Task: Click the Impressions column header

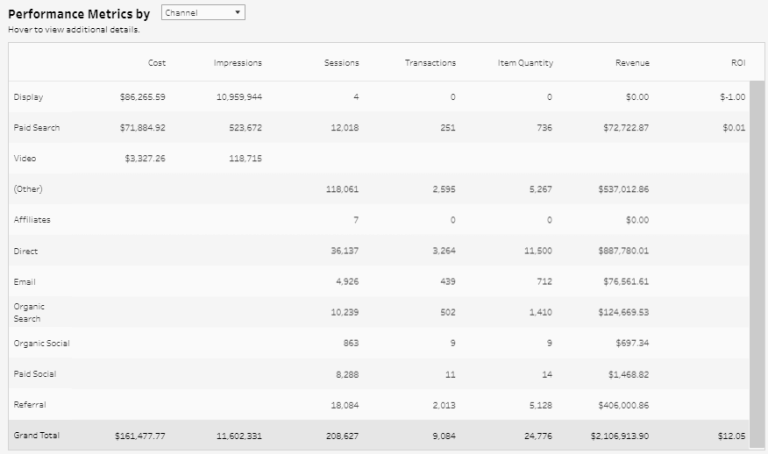Action: (x=237, y=63)
